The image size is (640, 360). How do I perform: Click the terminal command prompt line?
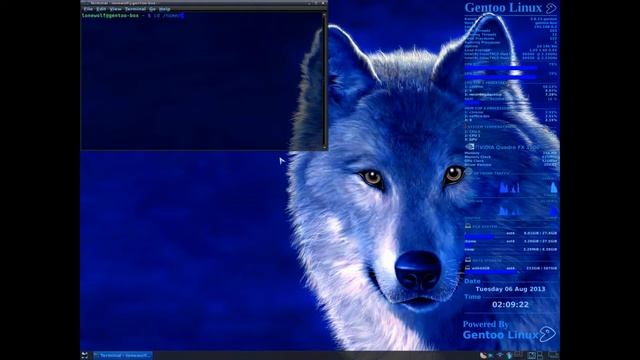[x=133, y=16]
